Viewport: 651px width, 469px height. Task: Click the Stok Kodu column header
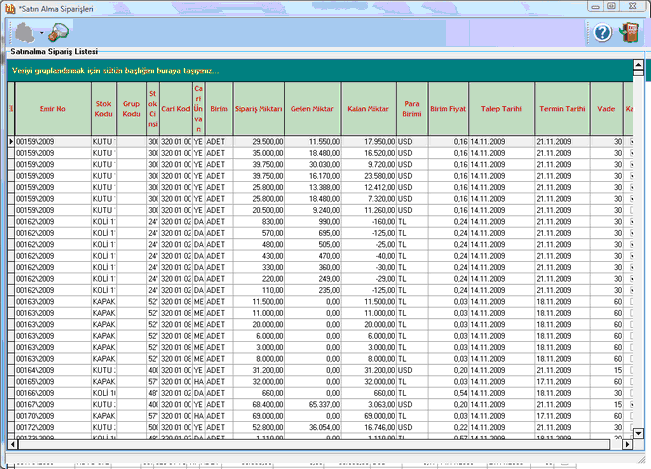click(104, 109)
